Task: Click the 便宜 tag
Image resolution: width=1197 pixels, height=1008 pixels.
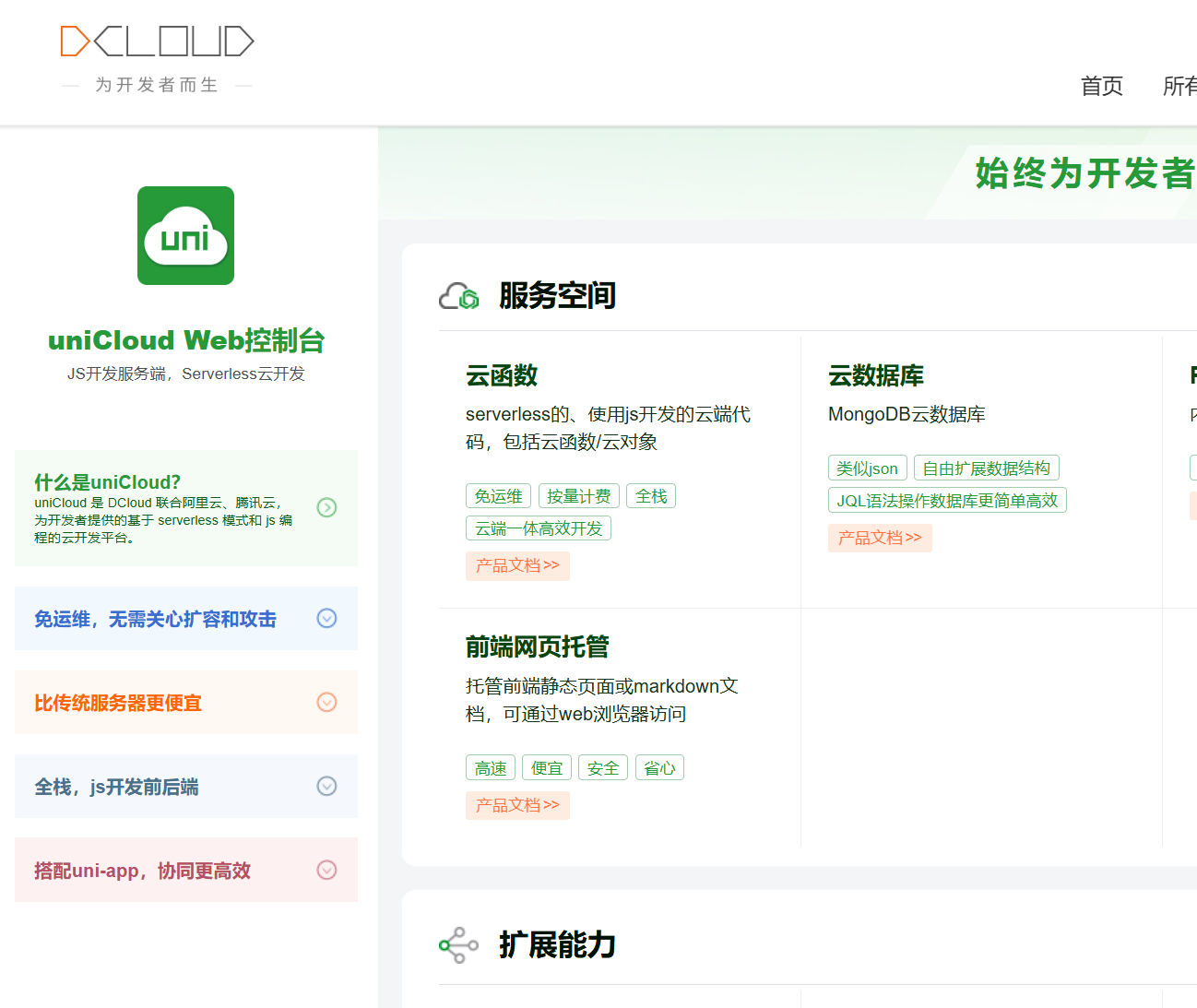Action: coord(547,768)
